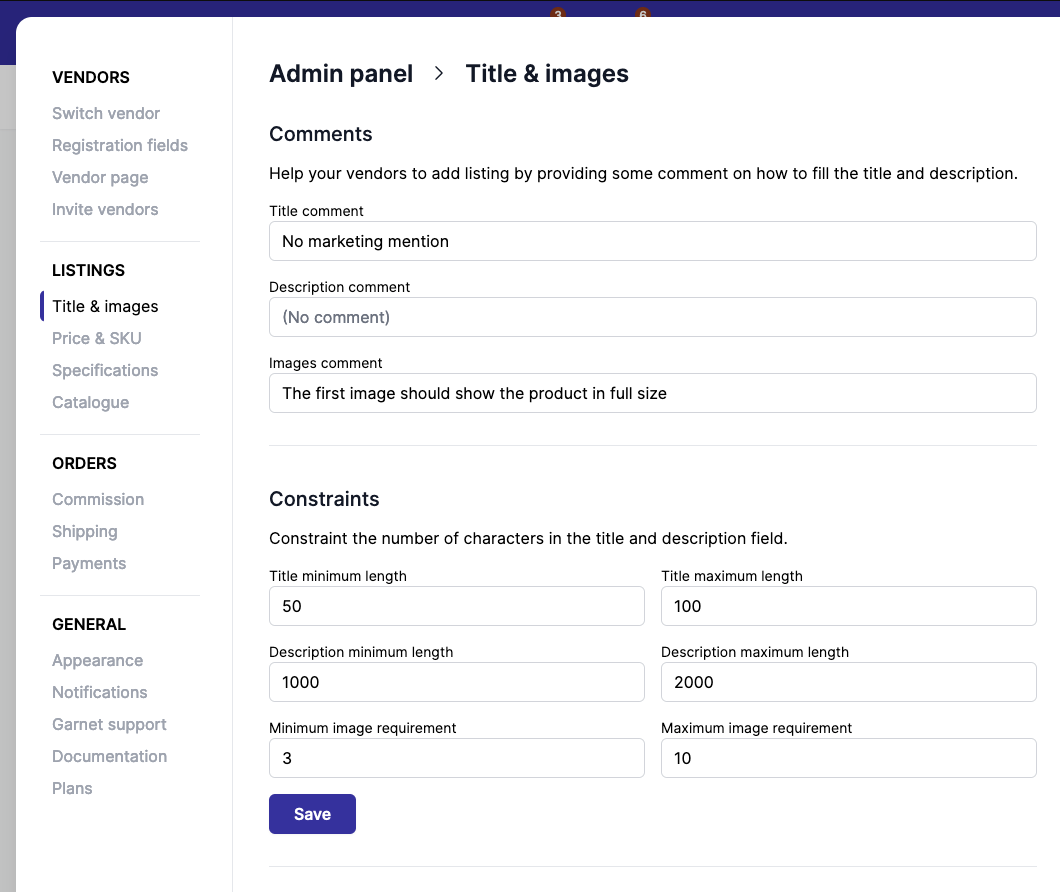Image resolution: width=1060 pixels, height=892 pixels.
Task: Select Payments in Orders section
Action: [x=89, y=563]
